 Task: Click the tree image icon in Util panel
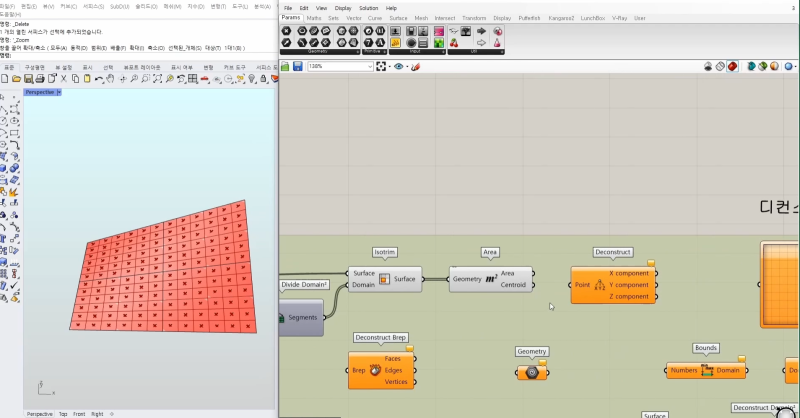[466, 31]
